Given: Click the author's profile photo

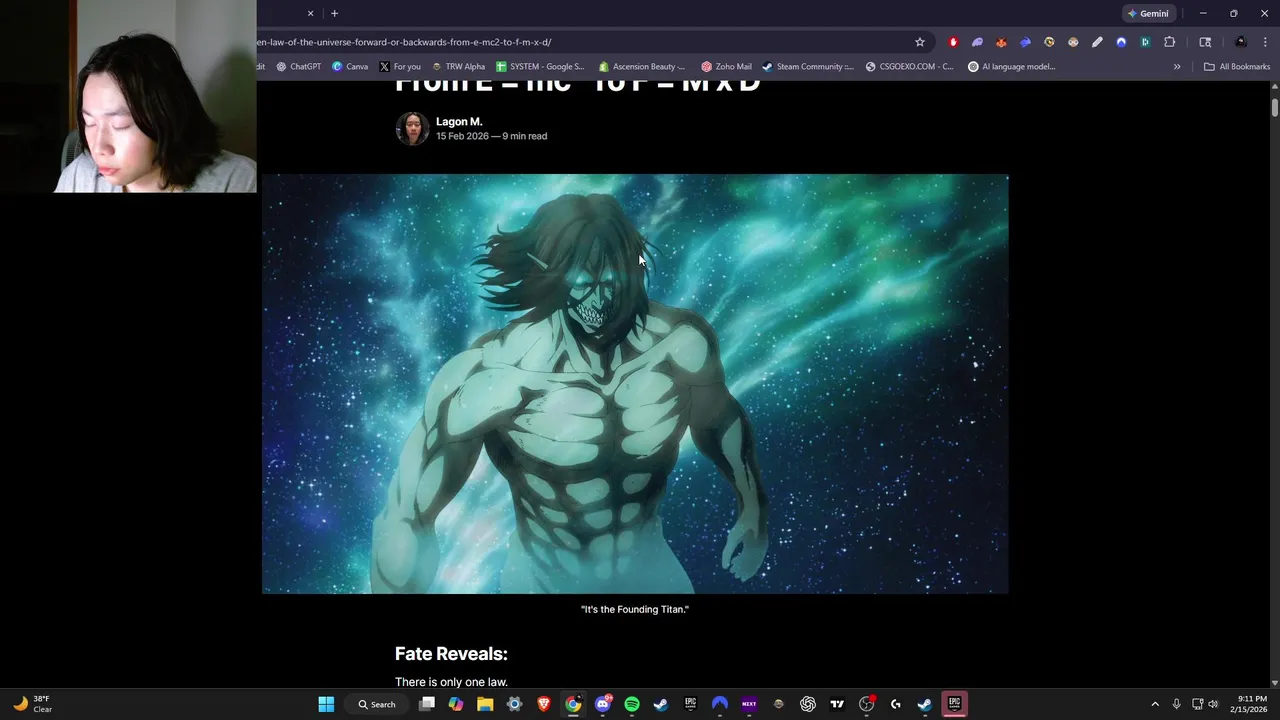Looking at the screenshot, I should [413, 129].
